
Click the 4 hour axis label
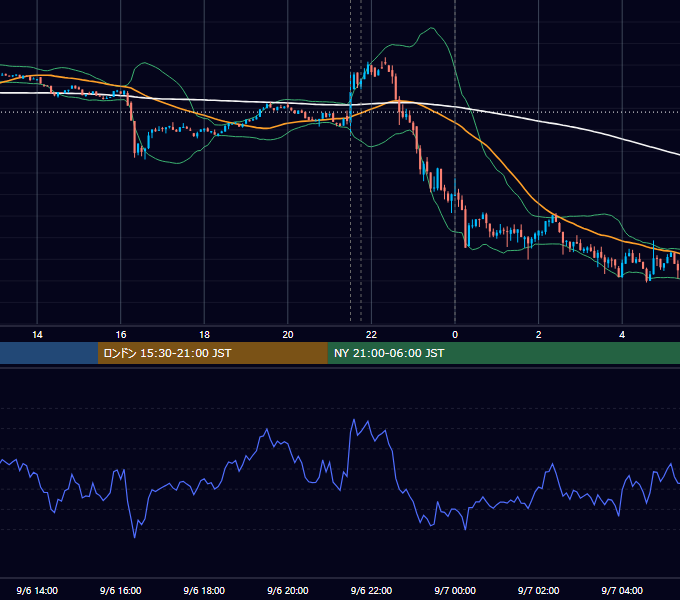pyautogui.click(x=622, y=335)
